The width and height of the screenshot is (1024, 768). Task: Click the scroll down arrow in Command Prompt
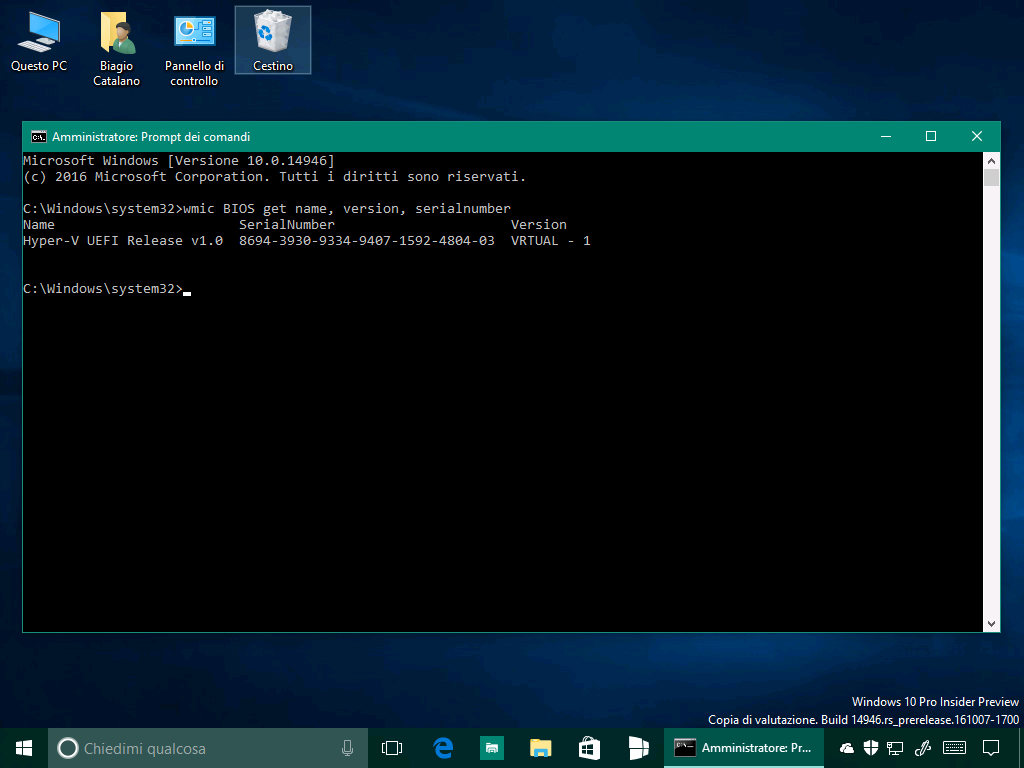coord(991,624)
